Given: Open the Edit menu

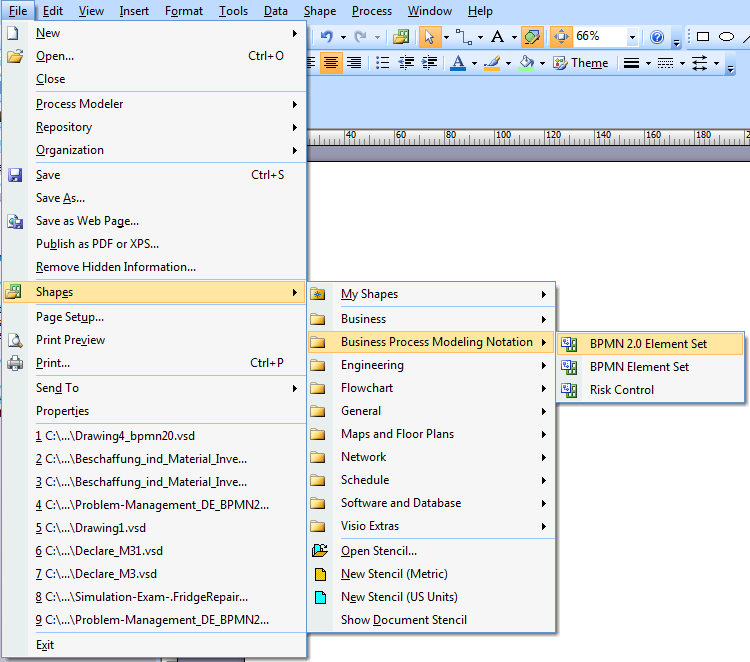Looking at the screenshot, I should point(53,11).
